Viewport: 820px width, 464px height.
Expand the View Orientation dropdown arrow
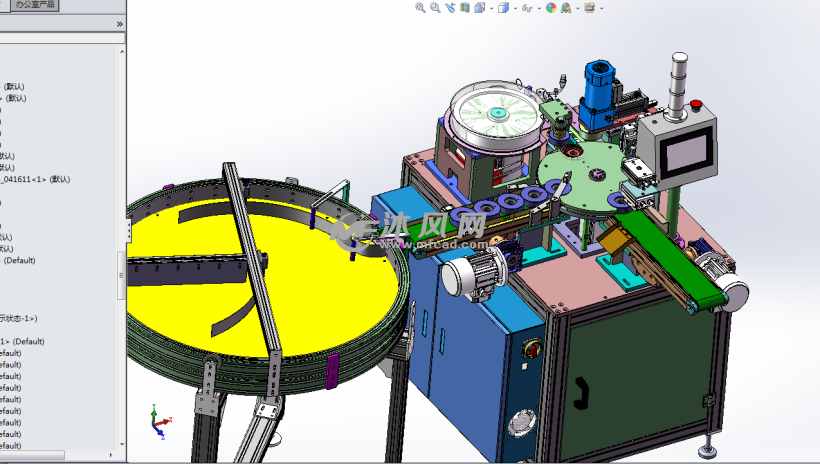pos(491,8)
